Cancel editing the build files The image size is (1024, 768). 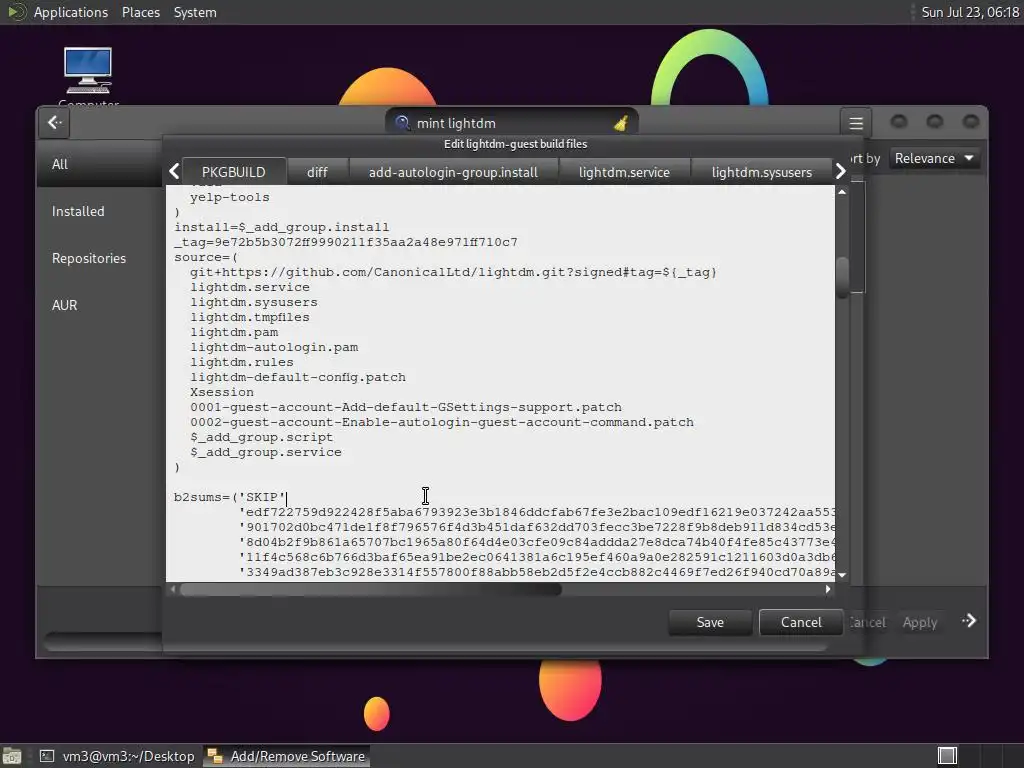point(801,622)
